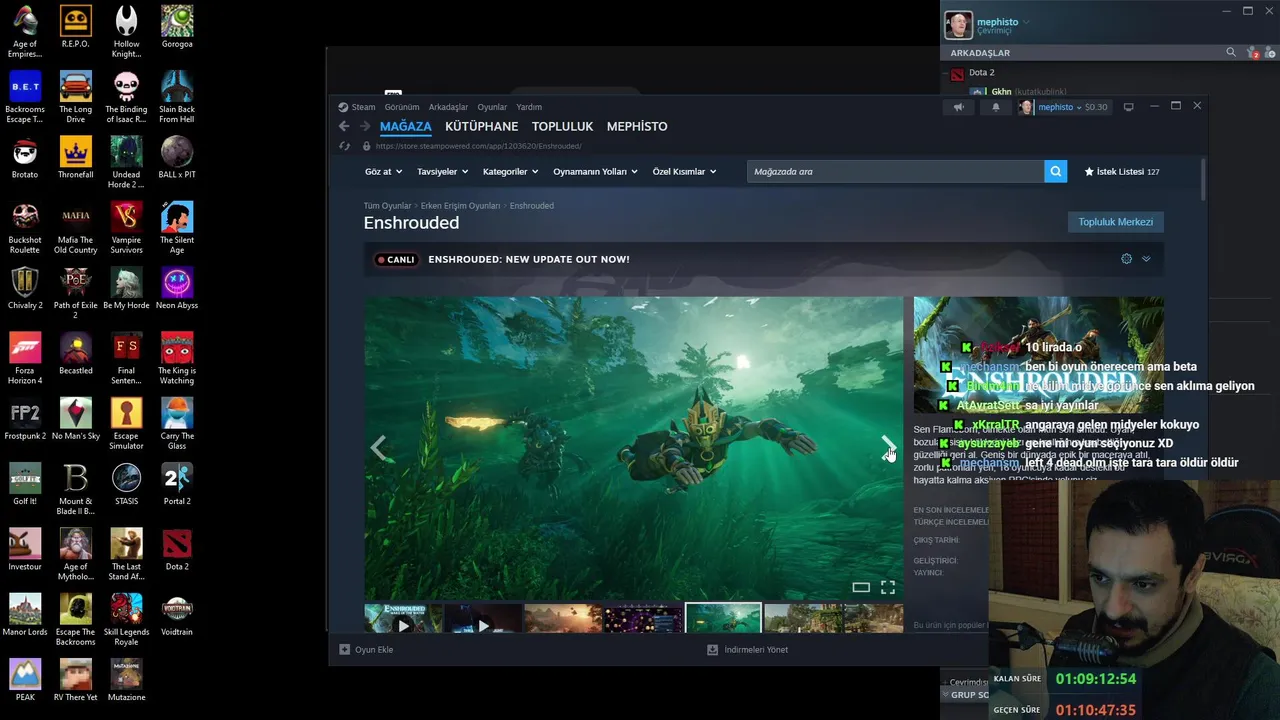Select the Manor Lords desktop icon

click(x=25, y=614)
